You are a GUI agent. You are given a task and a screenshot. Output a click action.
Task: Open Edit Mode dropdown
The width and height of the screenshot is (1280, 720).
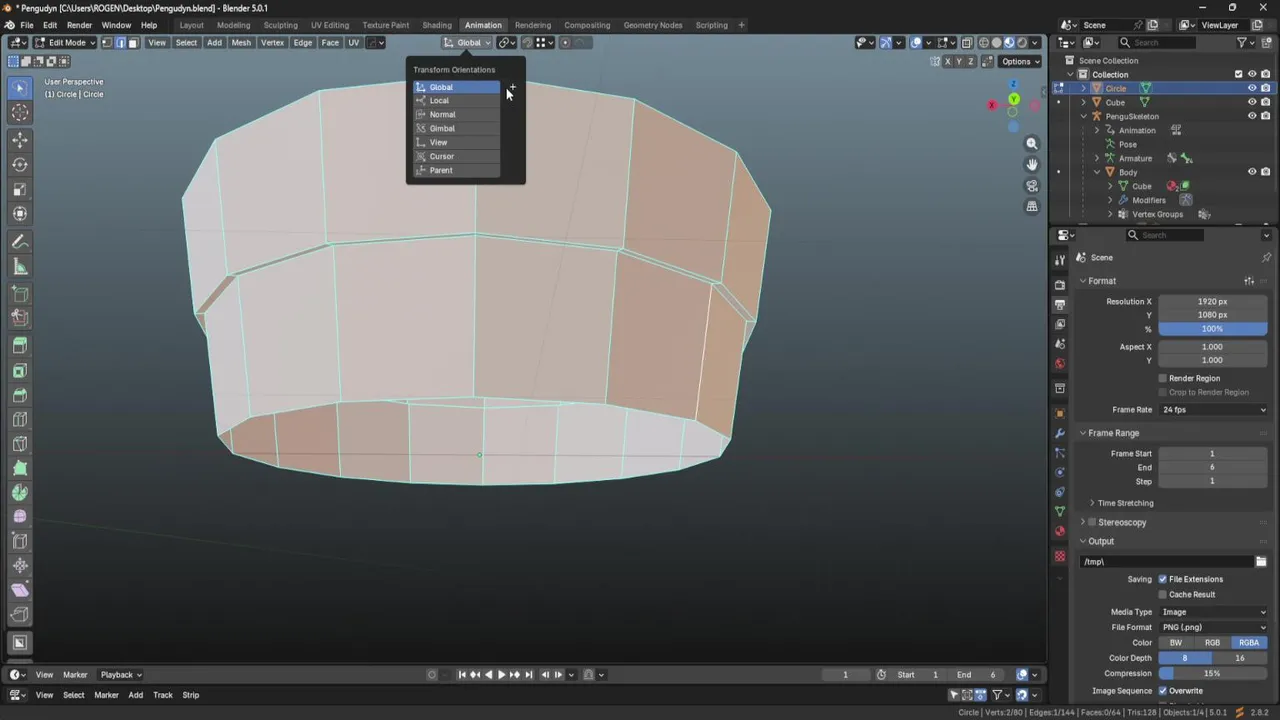coord(65,43)
